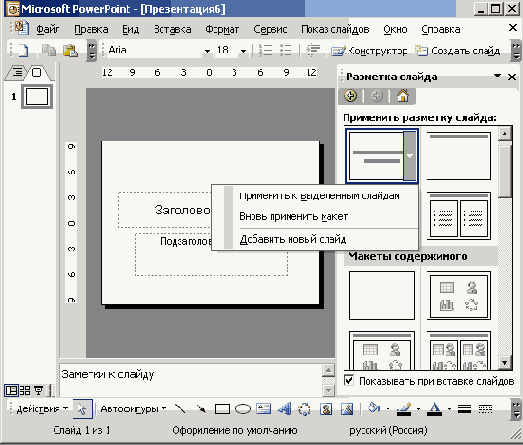Click the Fill Color bucket

[374, 408]
